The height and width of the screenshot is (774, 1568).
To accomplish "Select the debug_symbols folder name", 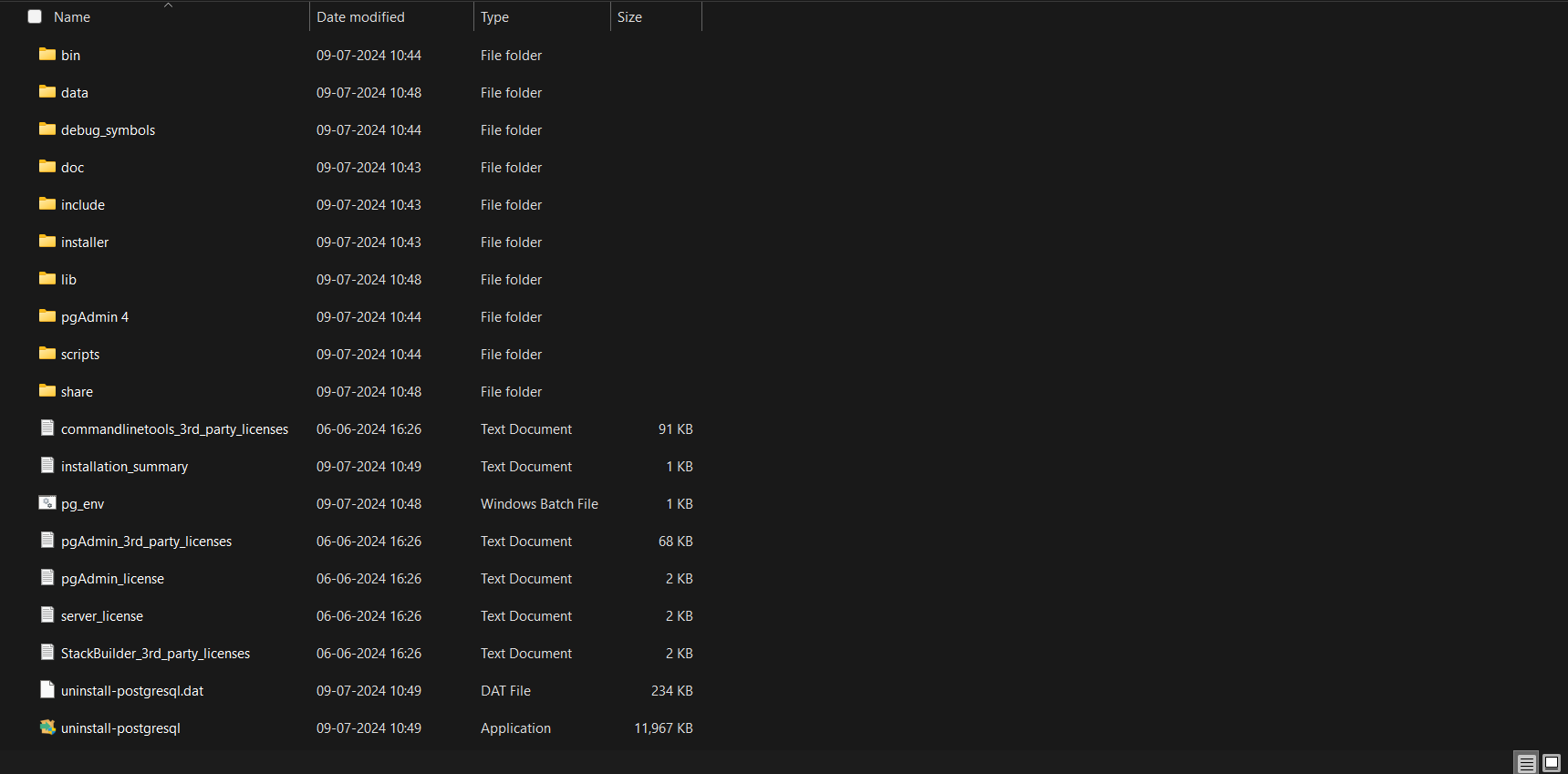I will [108, 130].
